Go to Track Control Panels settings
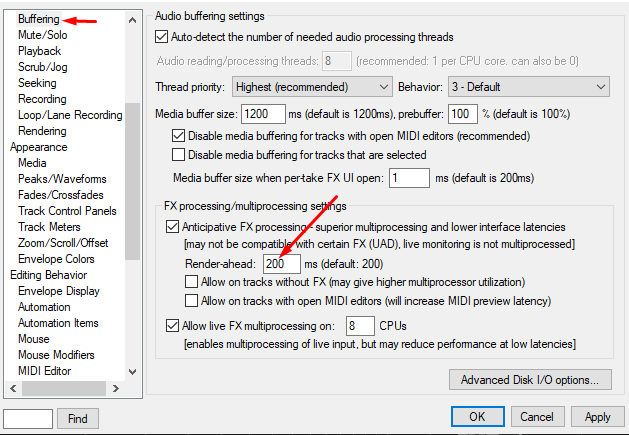This screenshot has height=435, width=629. pyautogui.click(x=67, y=211)
